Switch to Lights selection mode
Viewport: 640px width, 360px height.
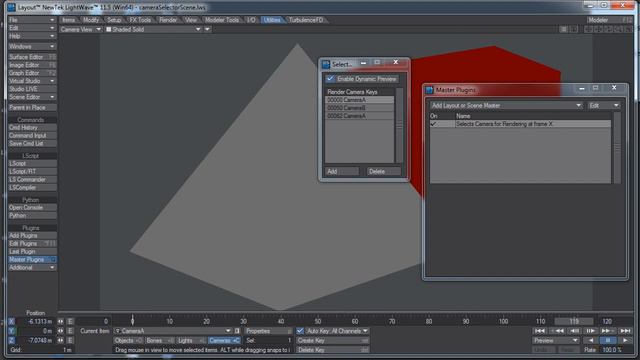pyautogui.click(x=191, y=340)
